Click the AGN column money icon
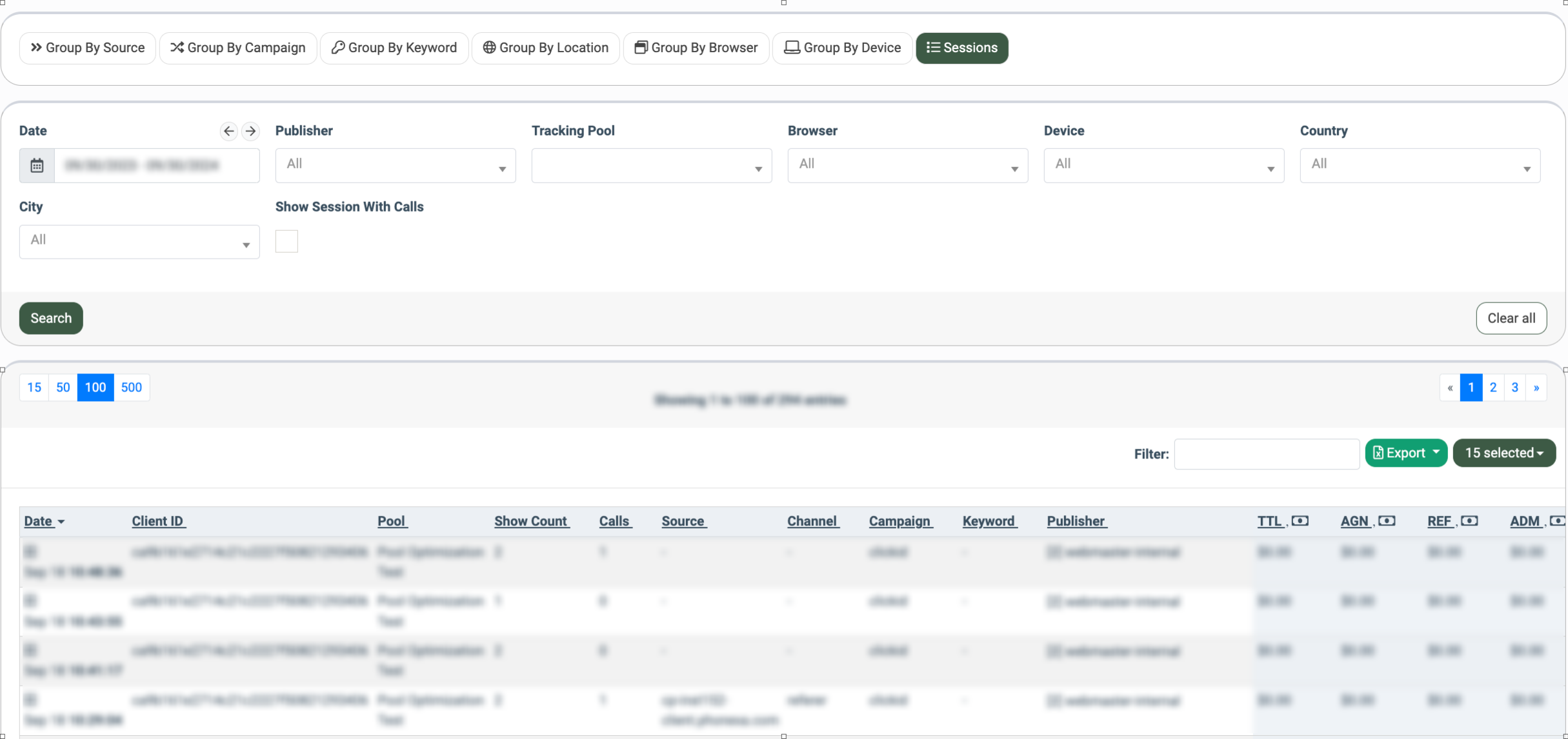 click(1387, 521)
